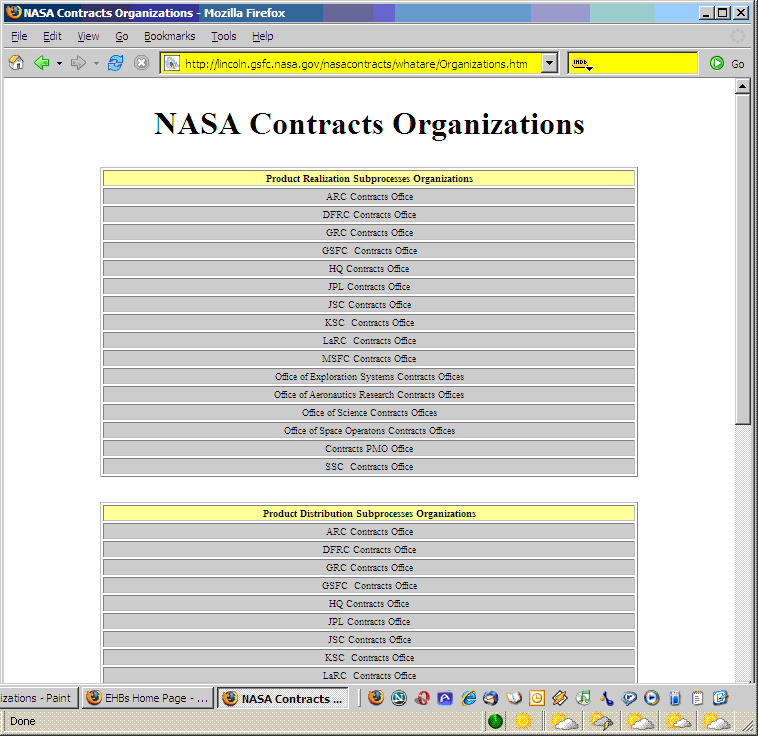This screenshot has height=736, width=758.
Task: Click Office of Exploration Systems Contracts Offices
Action: tap(369, 376)
